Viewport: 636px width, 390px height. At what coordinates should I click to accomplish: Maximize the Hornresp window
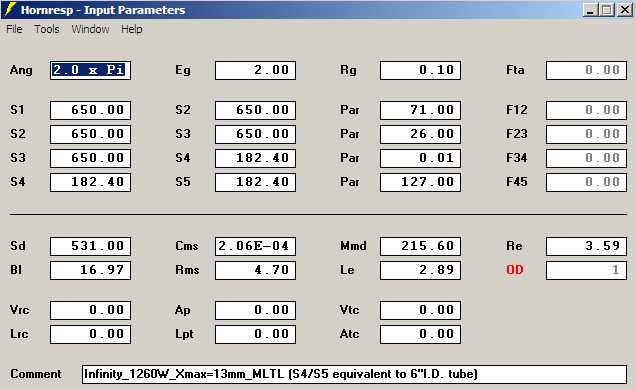(x=607, y=10)
